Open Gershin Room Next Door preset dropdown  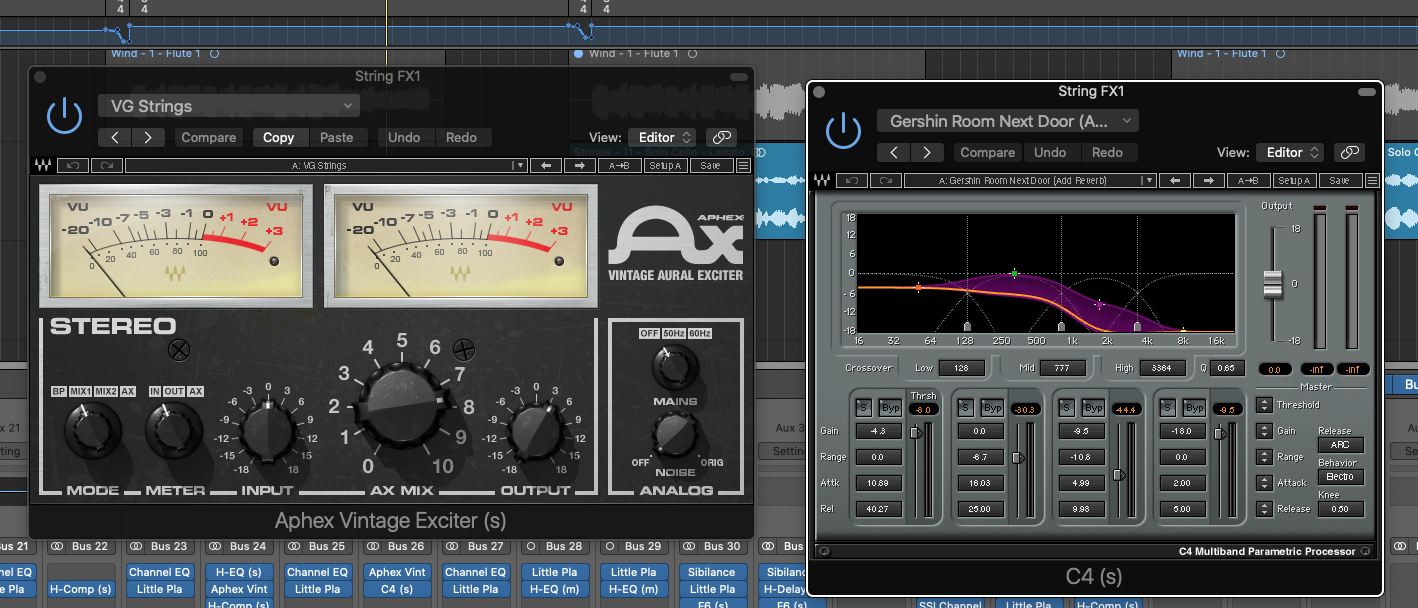(x=1008, y=121)
